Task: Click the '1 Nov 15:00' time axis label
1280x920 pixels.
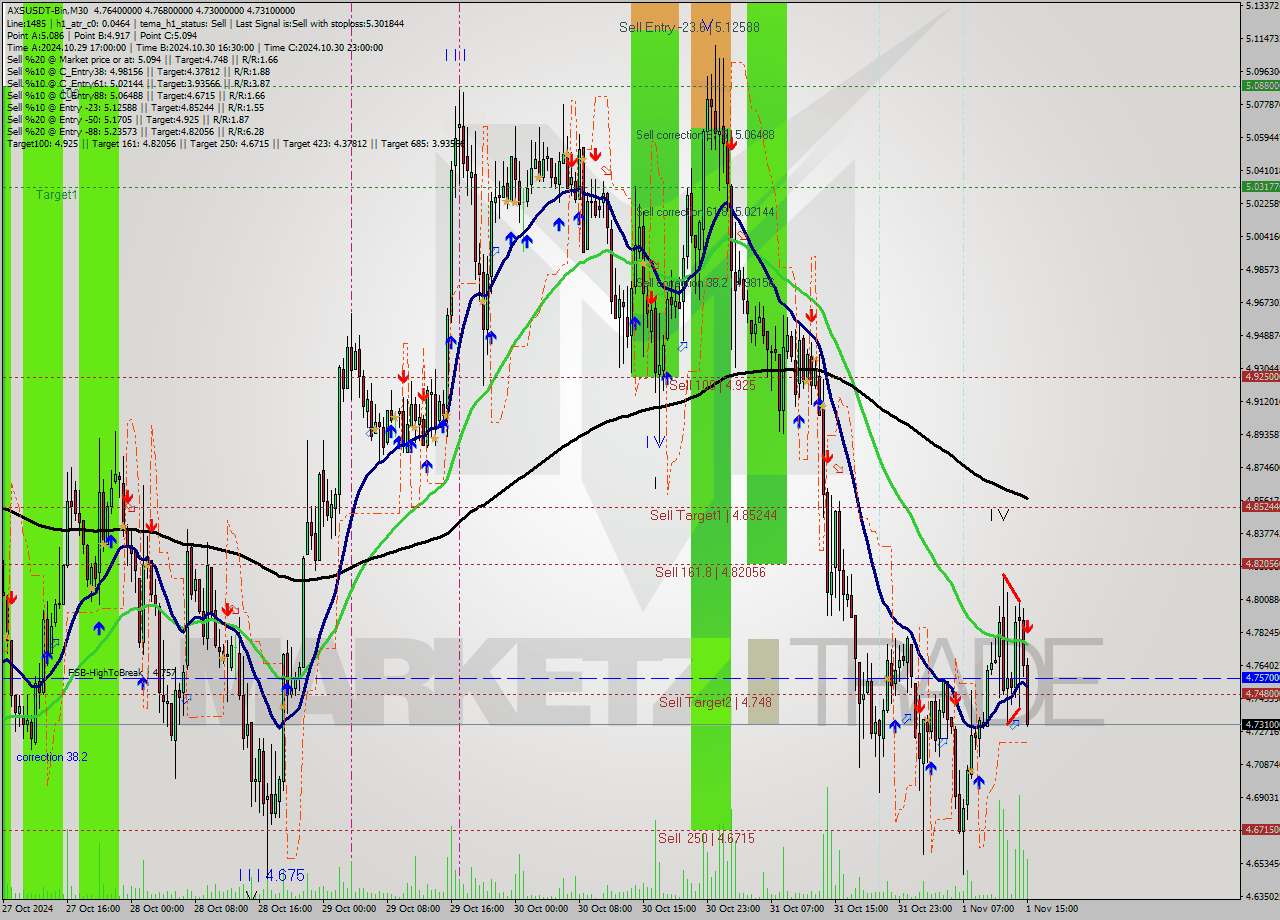Action: 1051,909
